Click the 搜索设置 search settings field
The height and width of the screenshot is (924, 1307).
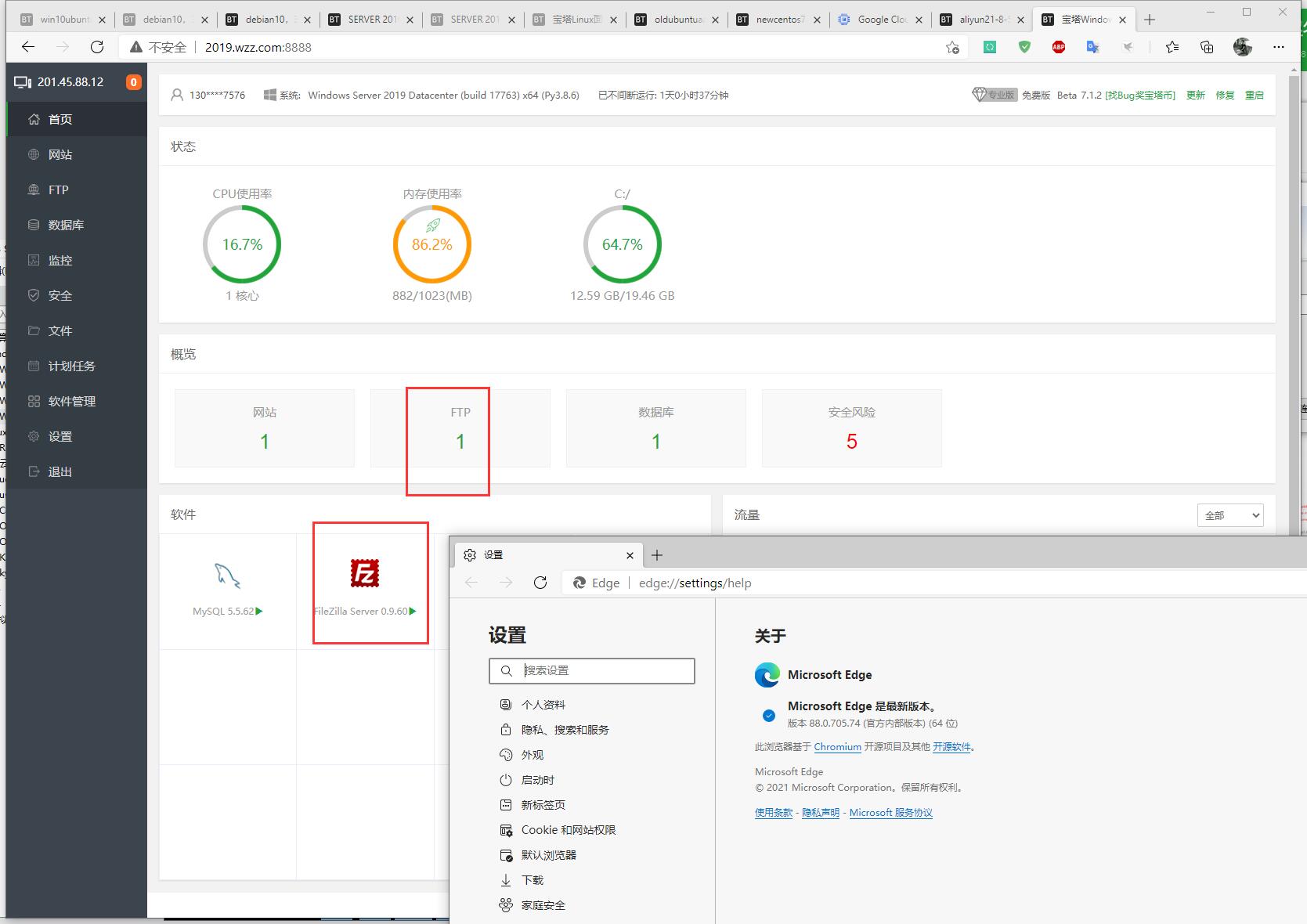tap(592, 670)
